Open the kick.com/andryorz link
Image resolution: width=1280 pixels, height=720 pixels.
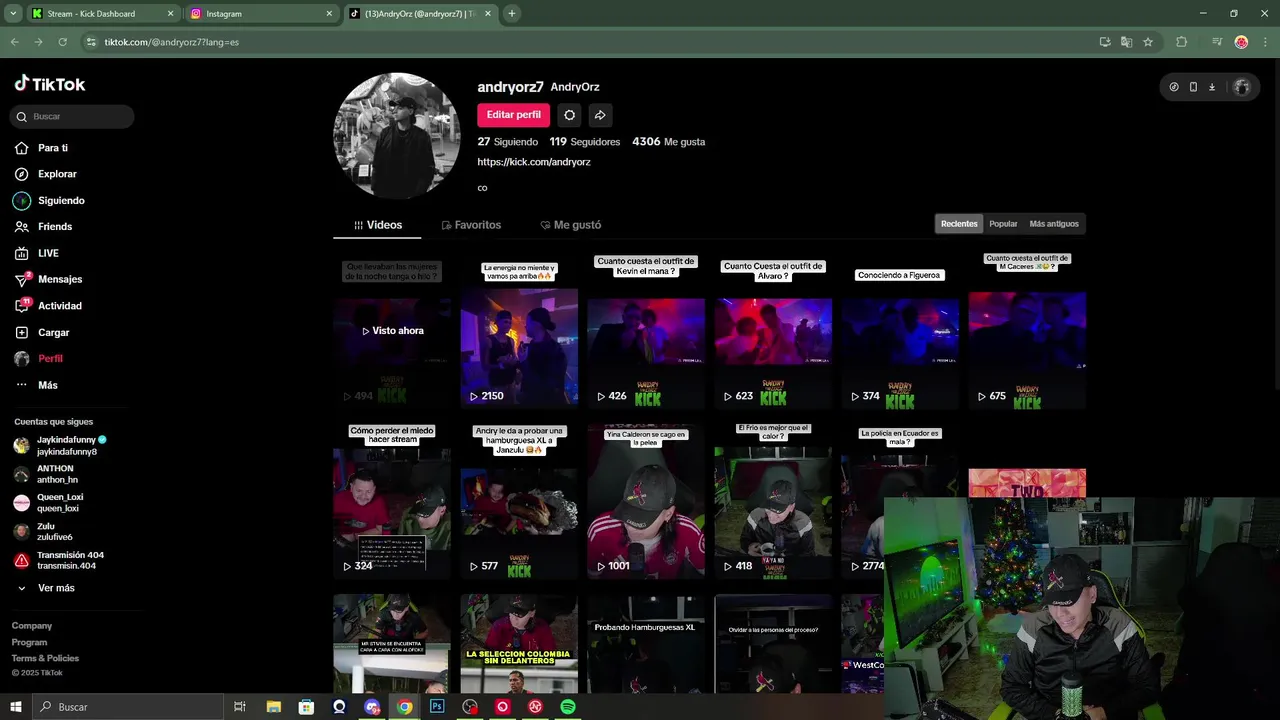click(534, 162)
